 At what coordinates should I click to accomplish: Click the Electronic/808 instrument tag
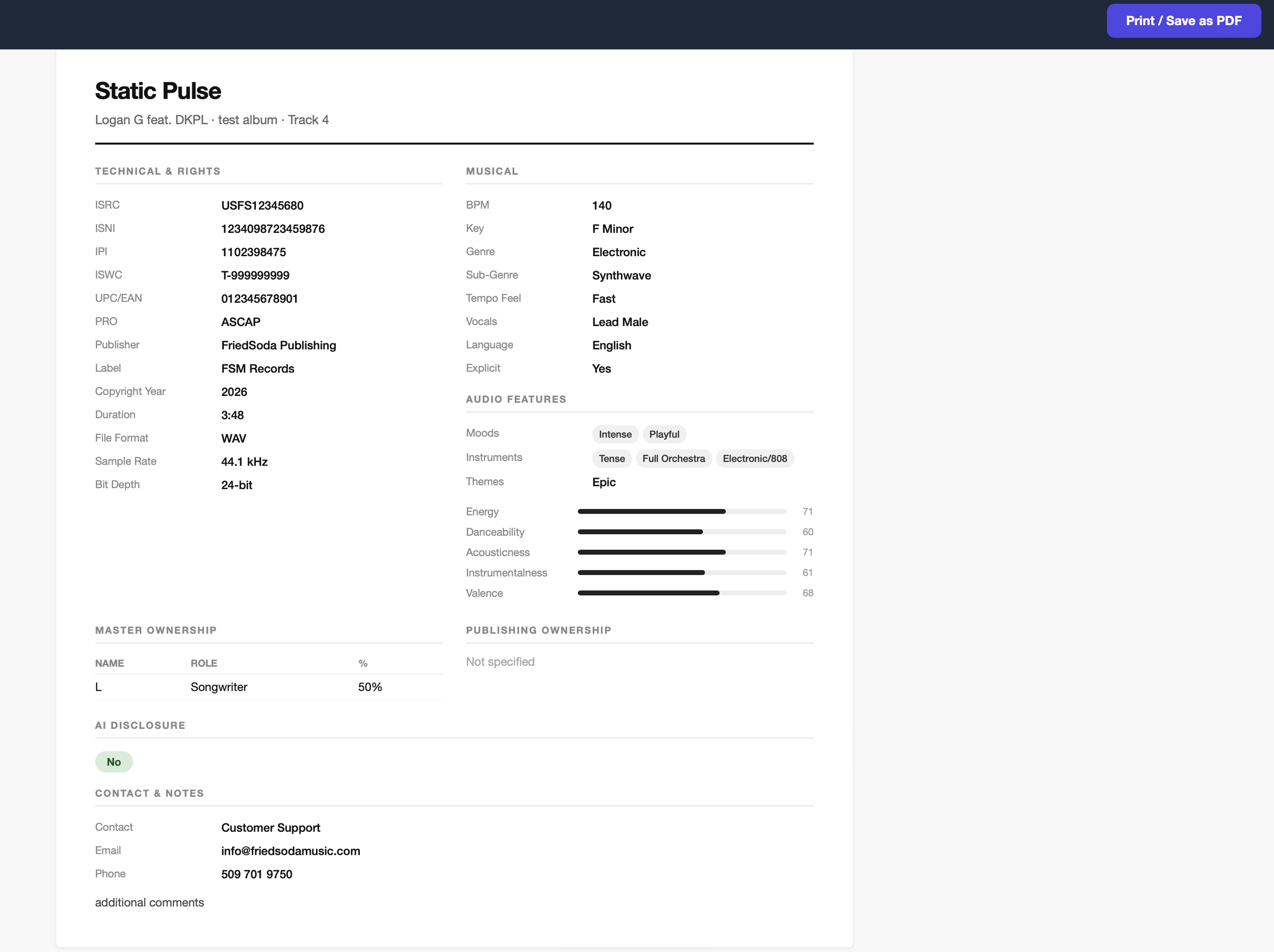click(754, 459)
